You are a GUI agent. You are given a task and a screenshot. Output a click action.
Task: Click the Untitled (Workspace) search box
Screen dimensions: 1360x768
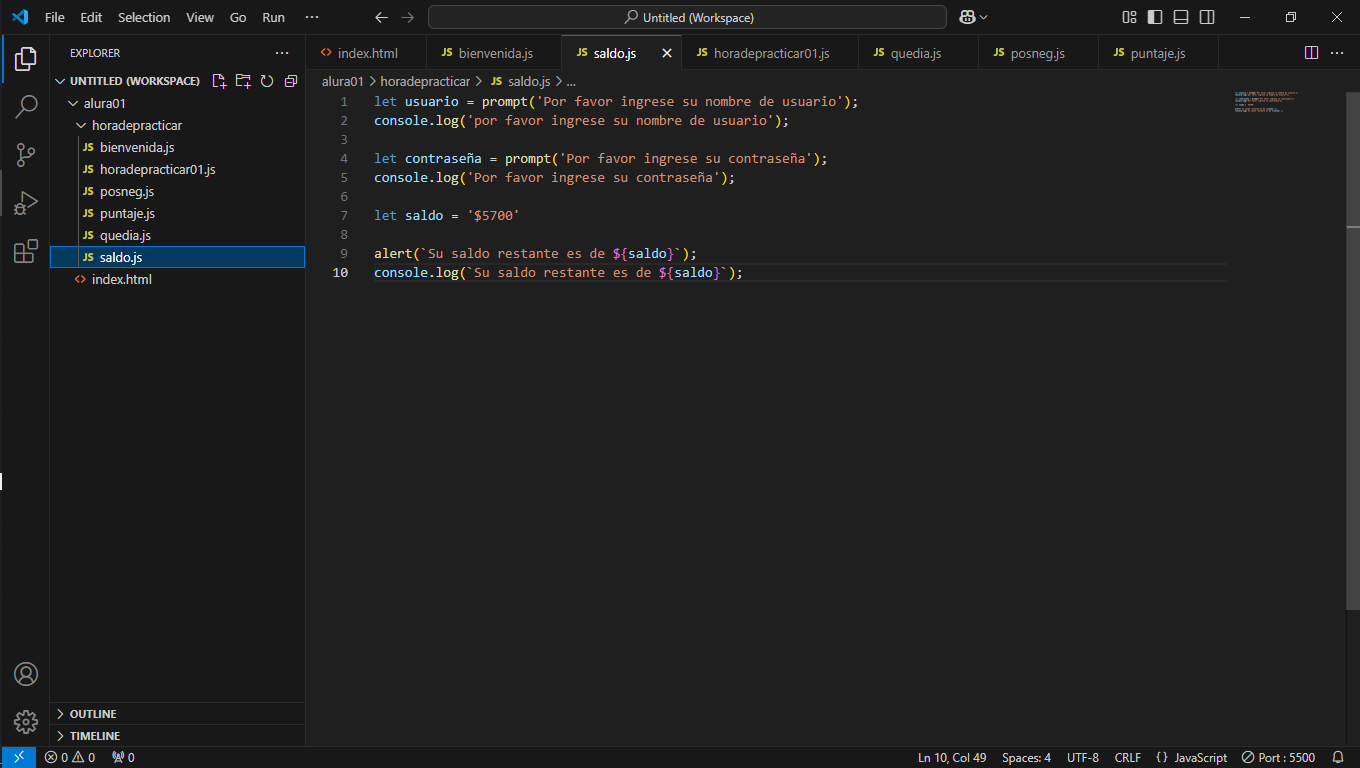(687, 17)
